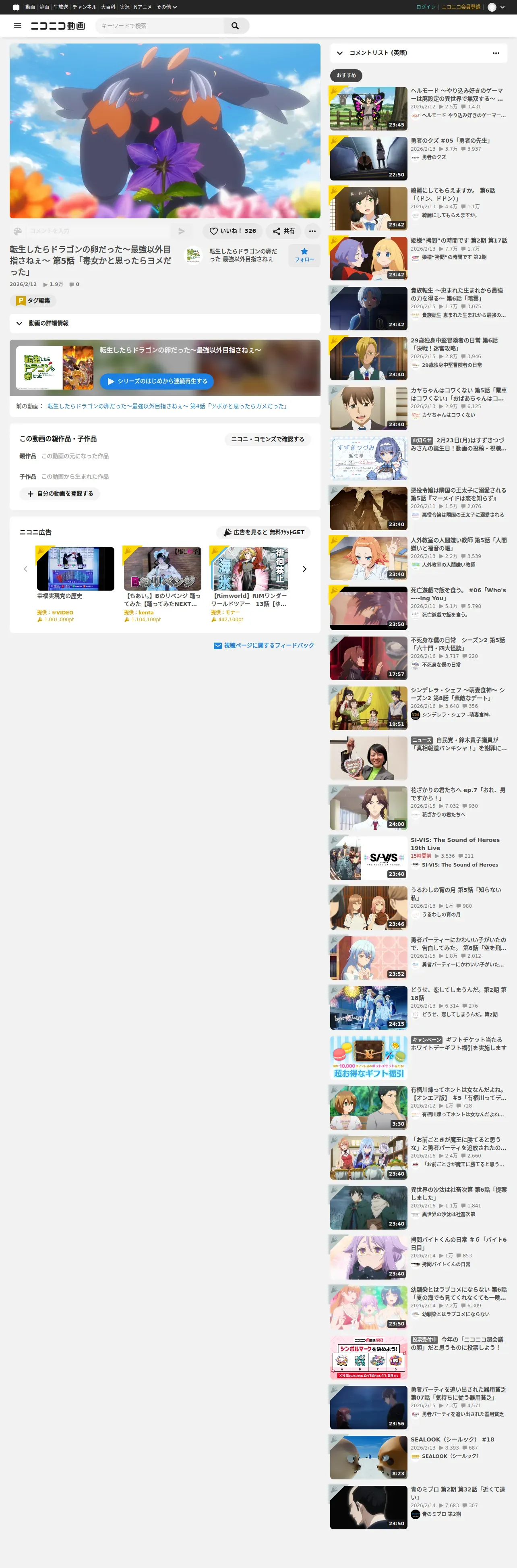Click the タグ編集 button
This screenshot has height=1568, width=517.
point(33,301)
